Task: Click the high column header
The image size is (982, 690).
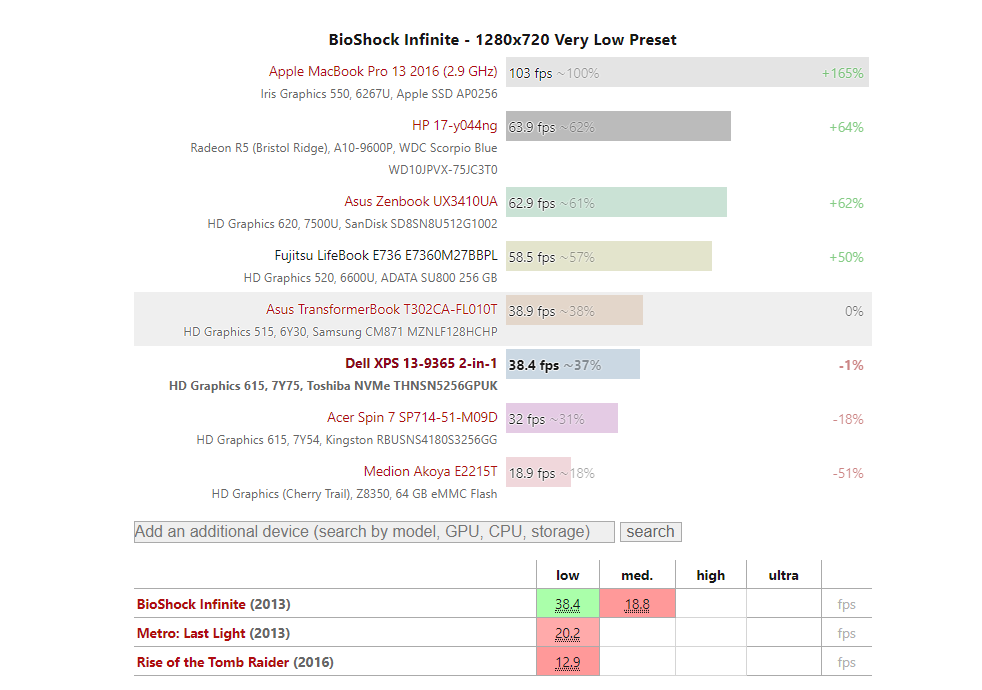Action: coord(711,575)
